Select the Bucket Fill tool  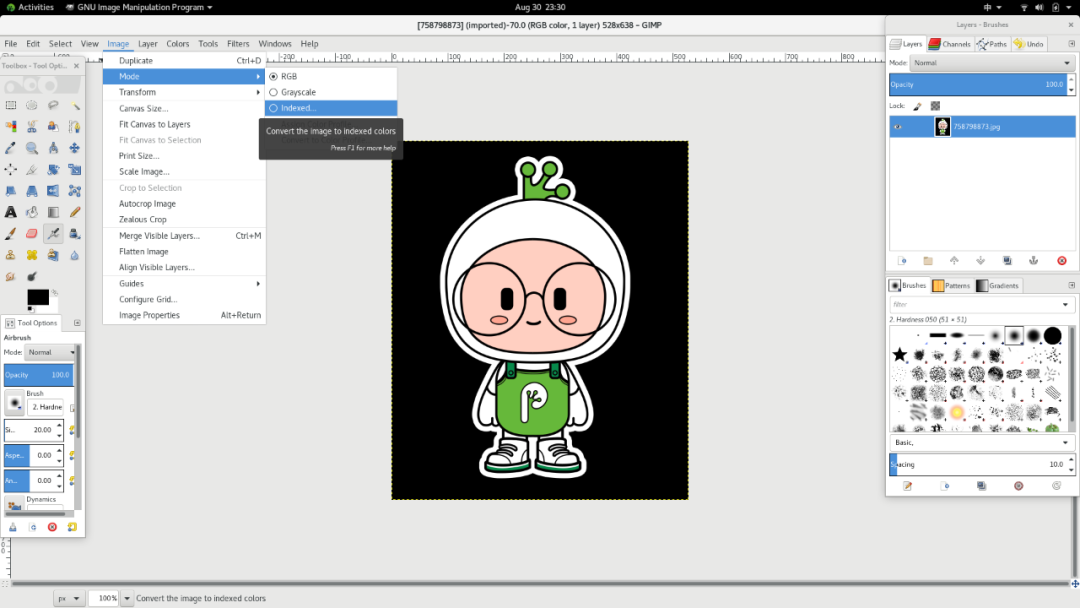click(32, 212)
